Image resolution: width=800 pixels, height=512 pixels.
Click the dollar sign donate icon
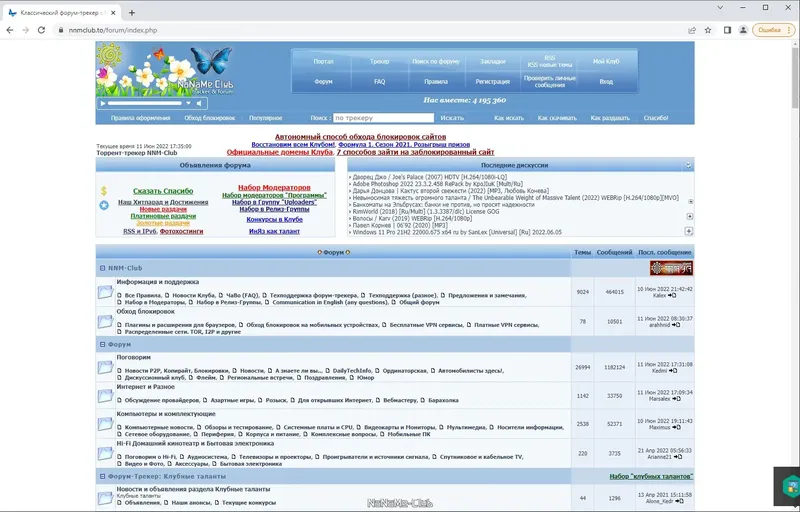104,191
